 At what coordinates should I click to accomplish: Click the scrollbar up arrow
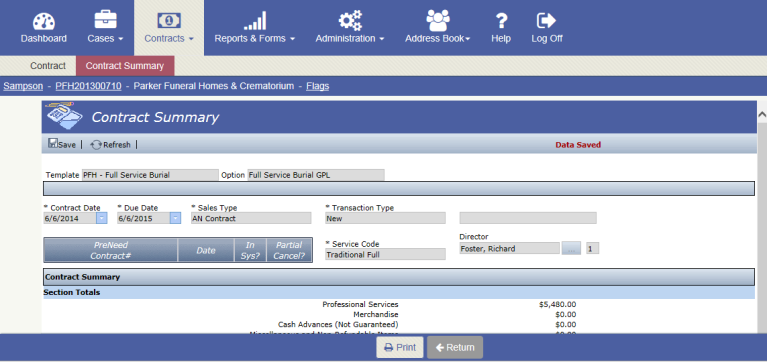coord(762,114)
